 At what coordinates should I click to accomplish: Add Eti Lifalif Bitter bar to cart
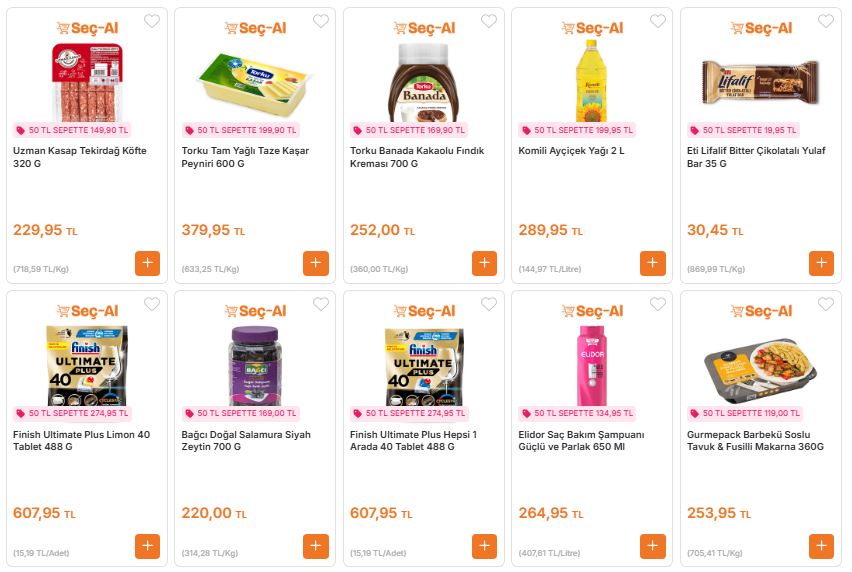(821, 264)
